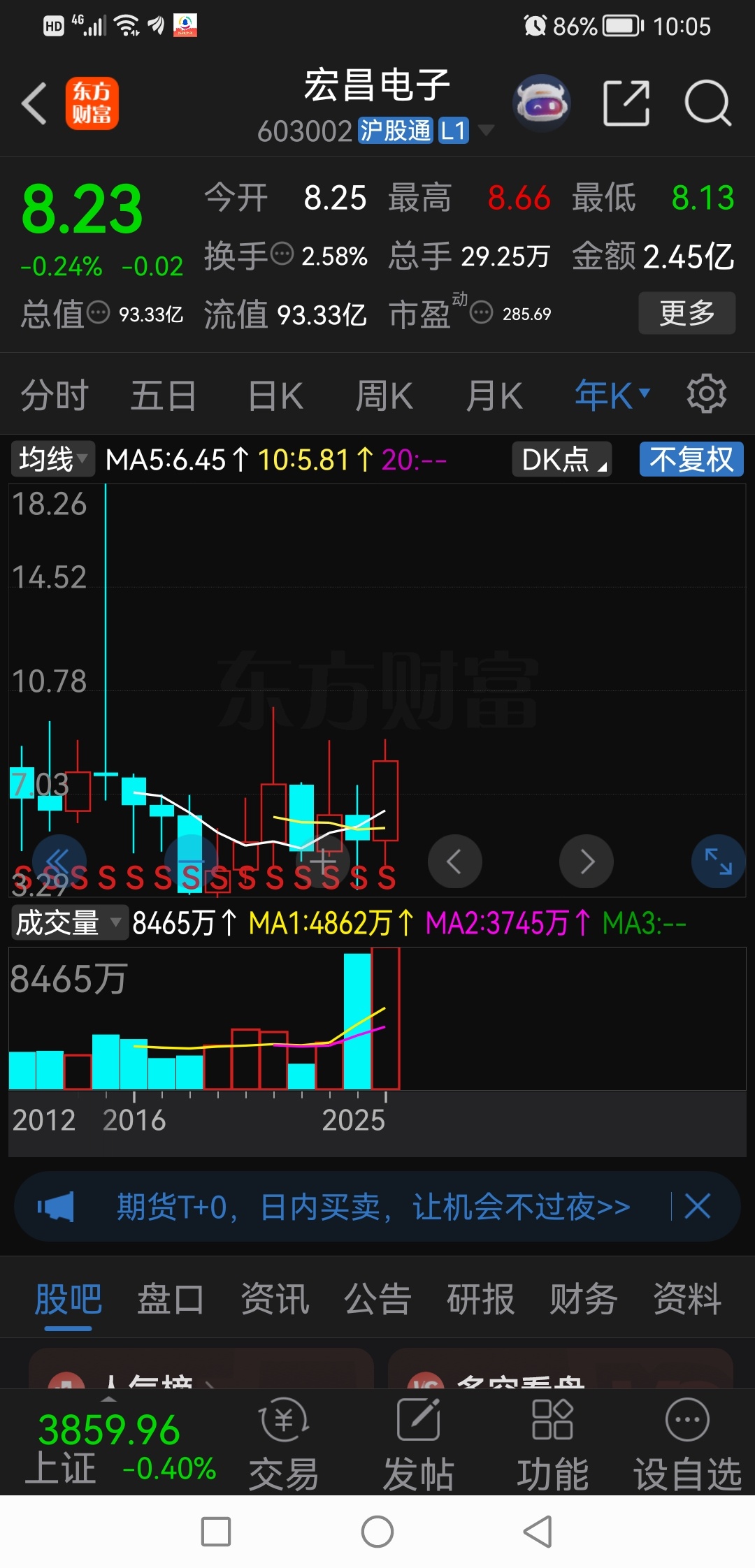755x1568 pixels.
Task: Switch to the 五日 chart tab
Action: (x=164, y=395)
